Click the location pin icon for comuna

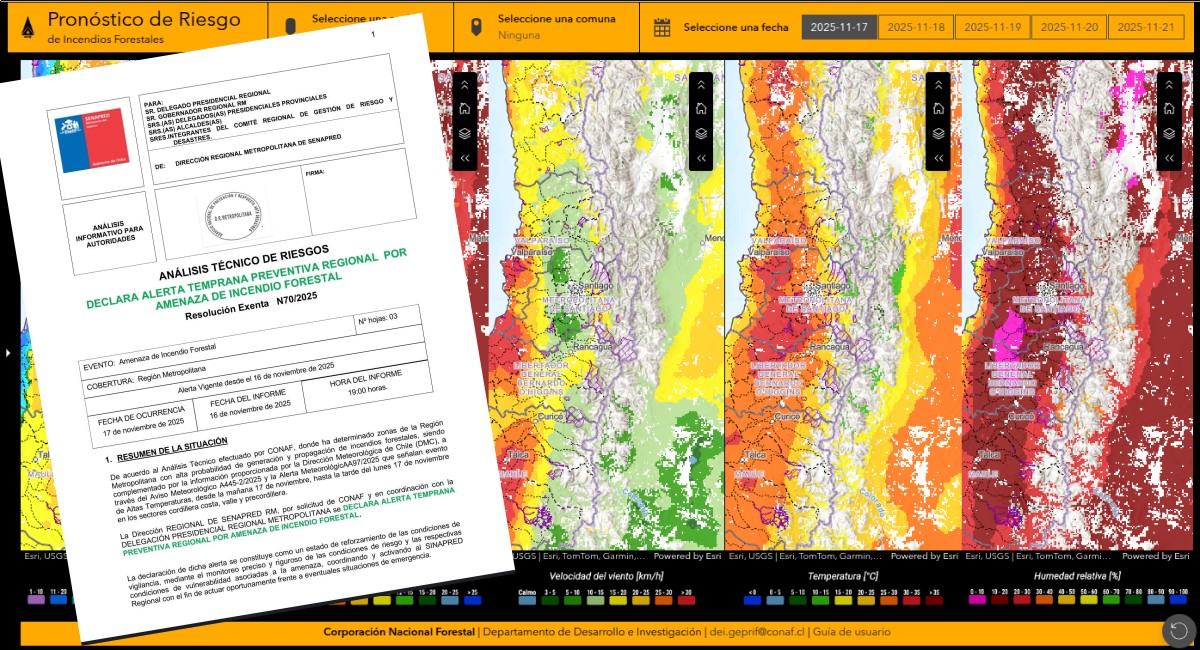click(476, 27)
